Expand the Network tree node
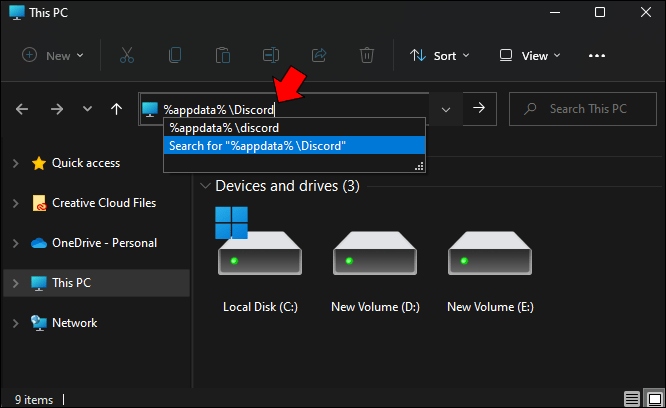 click(x=16, y=323)
